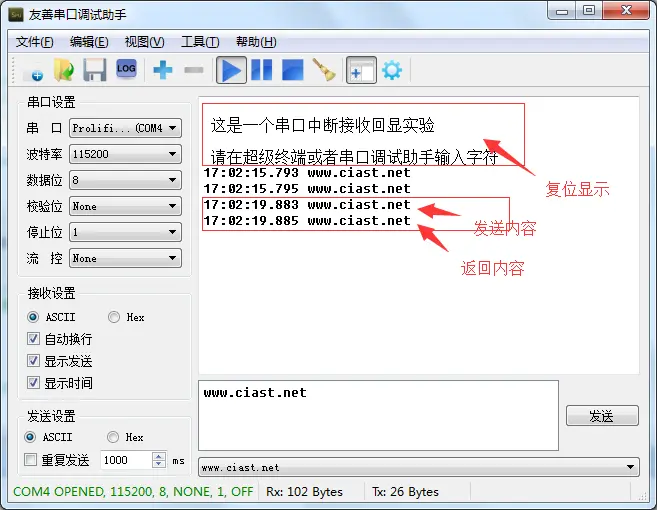Click the app icon in title bar
Screen dimensions: 657x510
coord(16,15)
